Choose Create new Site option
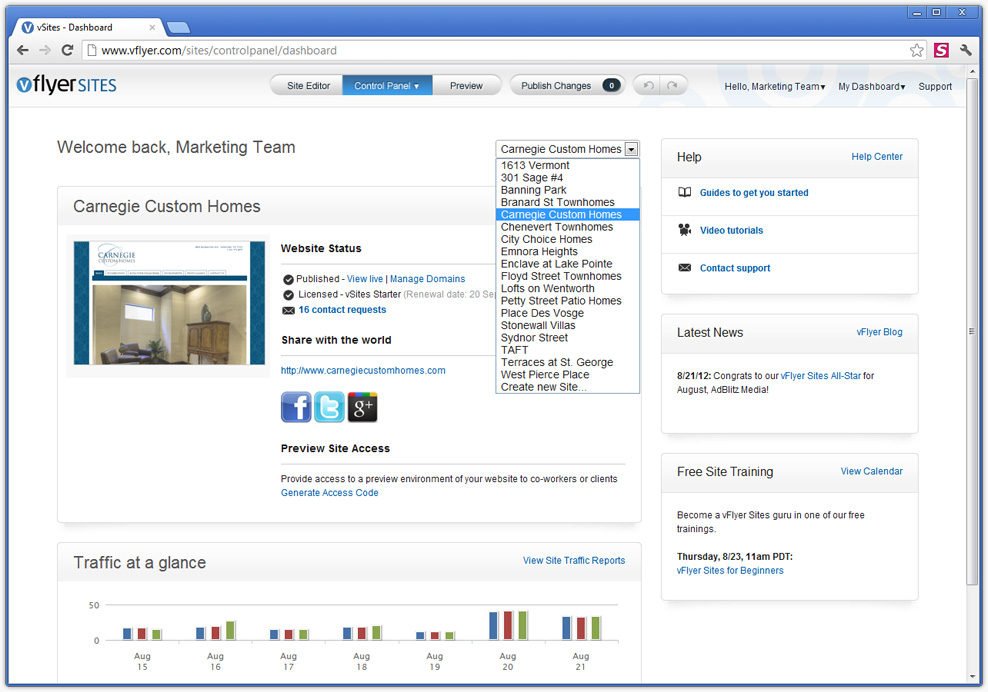Viewport: 988px width, 692px height. [567, 387]
